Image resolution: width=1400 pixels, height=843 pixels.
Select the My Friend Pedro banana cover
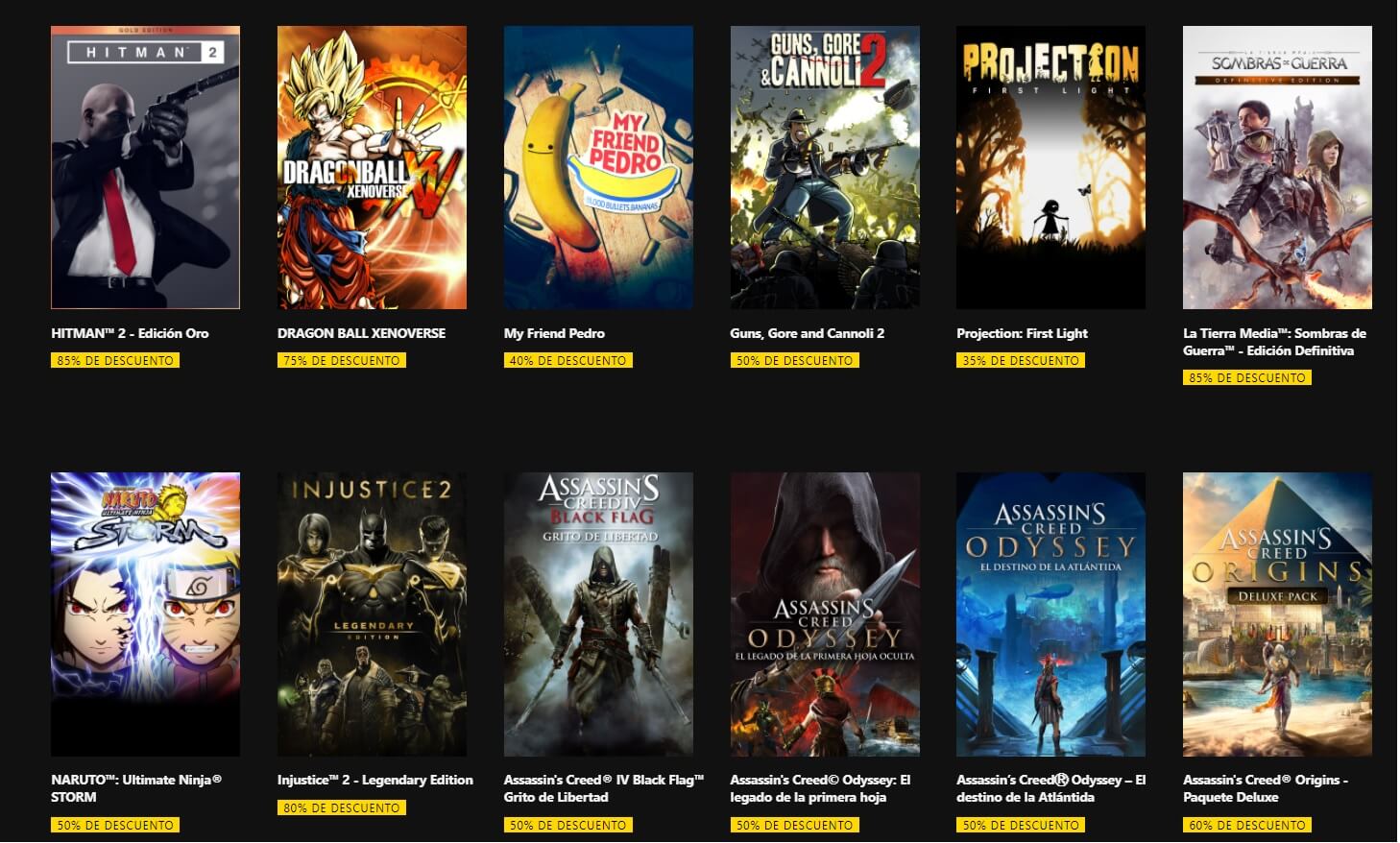pos(598,167)
